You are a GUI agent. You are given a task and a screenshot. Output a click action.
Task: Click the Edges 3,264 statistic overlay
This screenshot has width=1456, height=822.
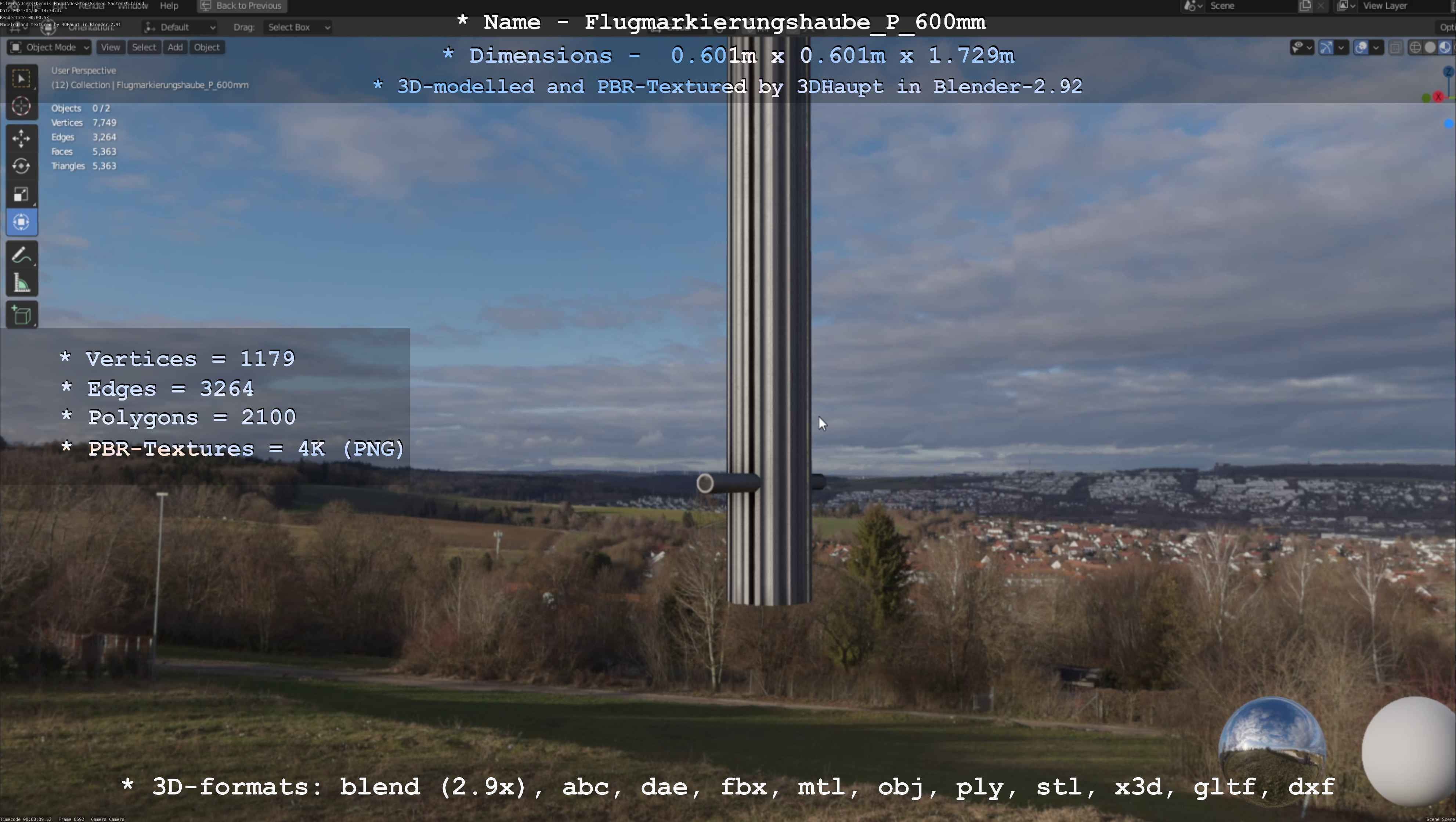click(x=84, y=137)
